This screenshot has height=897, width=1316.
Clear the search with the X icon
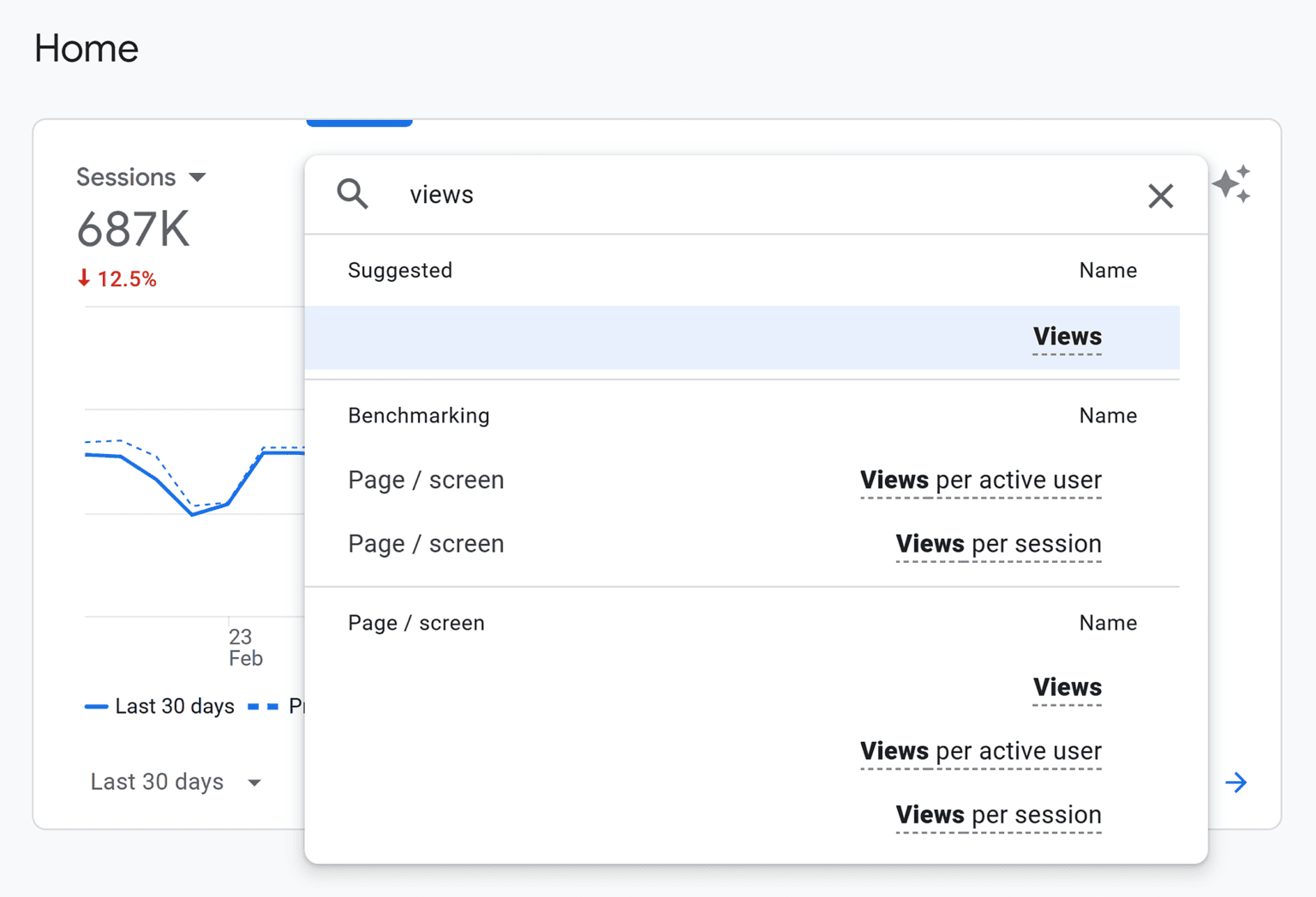coord(1161,195)
